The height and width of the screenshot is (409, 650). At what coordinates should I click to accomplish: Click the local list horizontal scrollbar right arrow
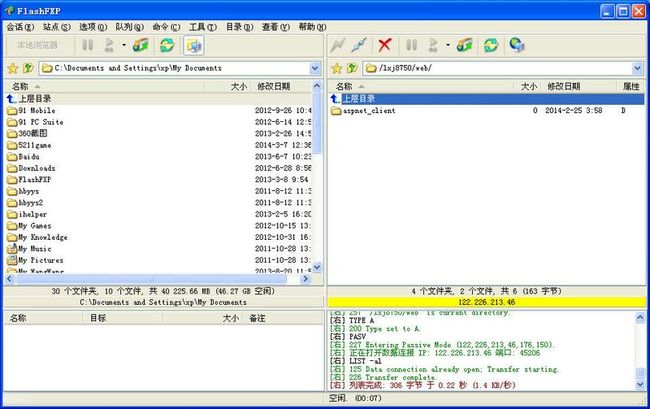click(x=306, y=279)
